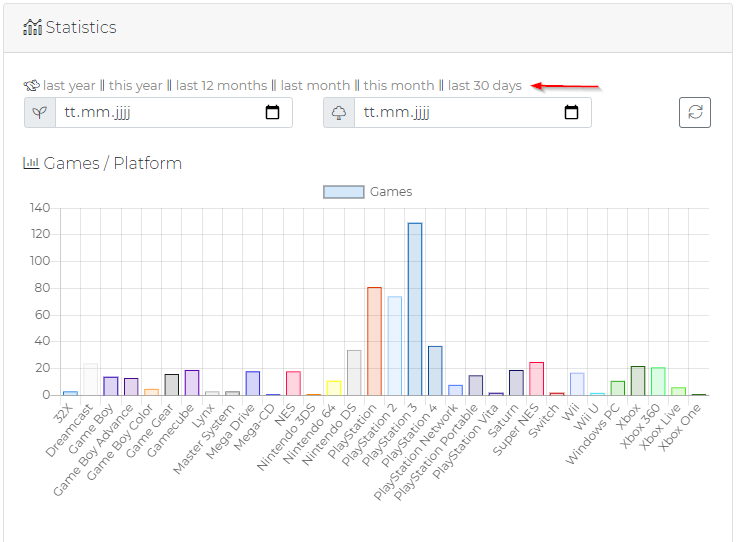
Task: Click the Dreamcast bar
Action: click(x=91, y=379)
